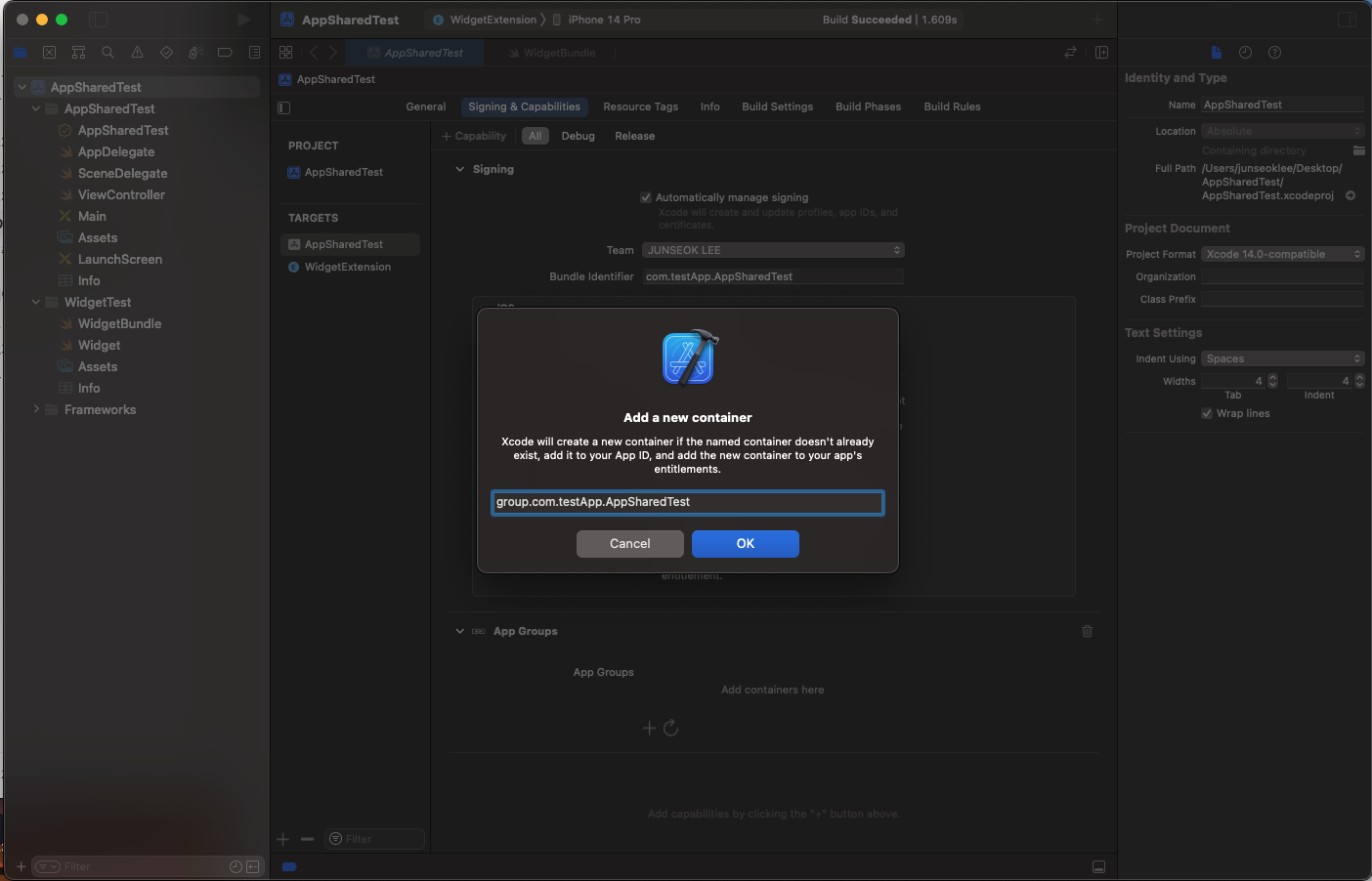This screenshot has height=881, width=1372.
Task: Adjust the Tab width stepper
Action: pyautogui.click(x=1272, y=381)
